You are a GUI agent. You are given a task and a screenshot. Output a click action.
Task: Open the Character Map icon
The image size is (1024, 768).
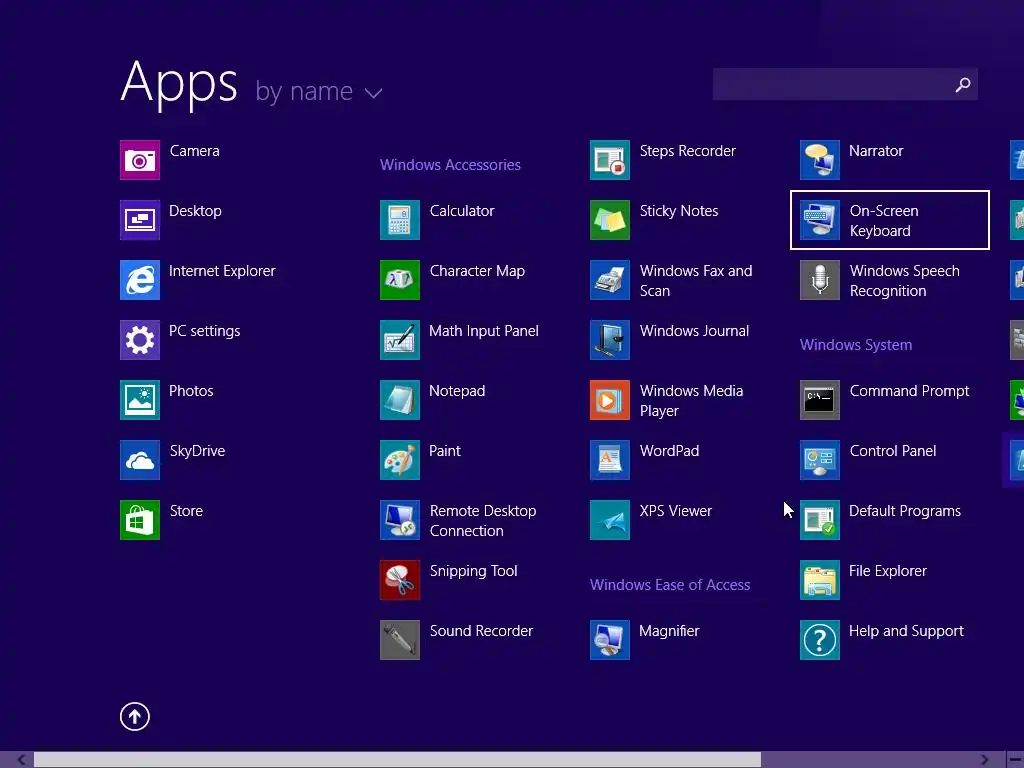400,280
